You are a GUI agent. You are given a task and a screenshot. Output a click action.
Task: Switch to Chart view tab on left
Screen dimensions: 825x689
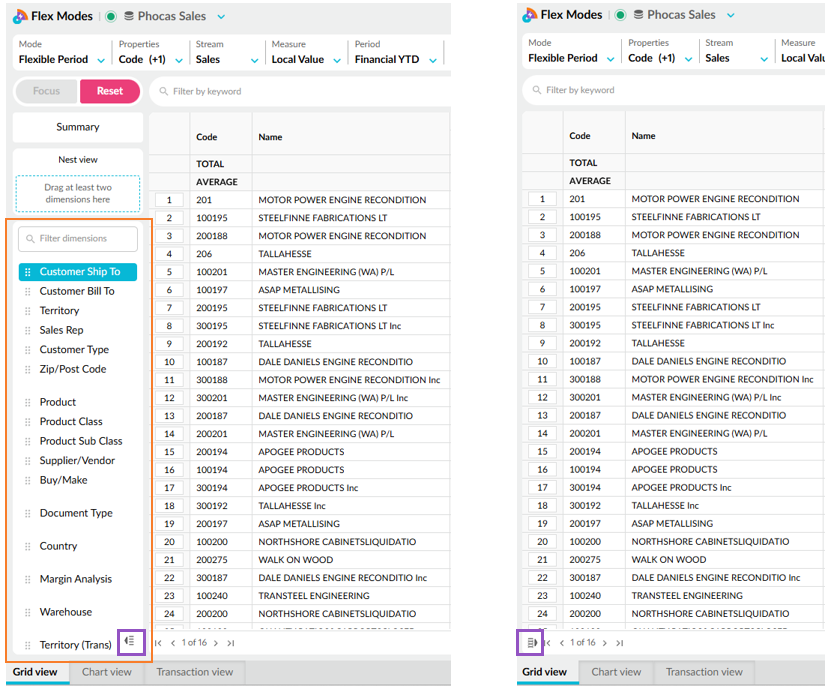107,672
